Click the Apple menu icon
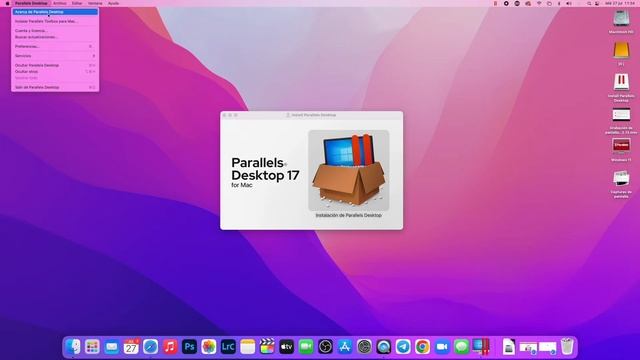 [x=7, y=3]
